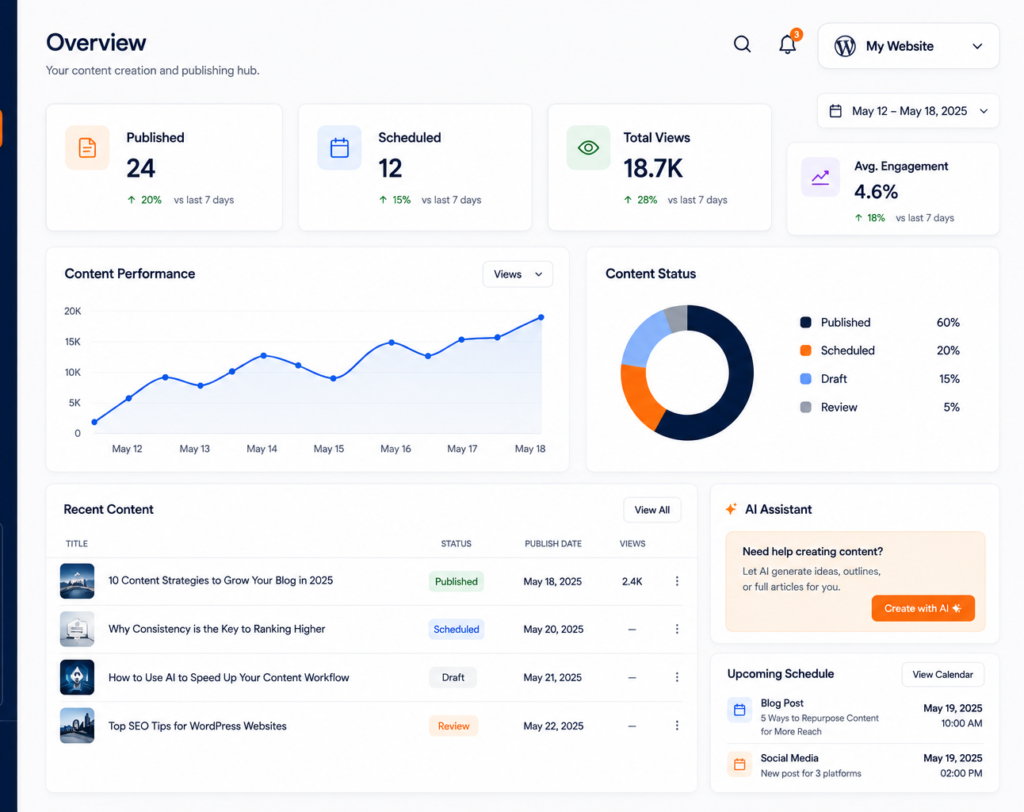Click the Scheduled calendar card icon

(339, 148)
